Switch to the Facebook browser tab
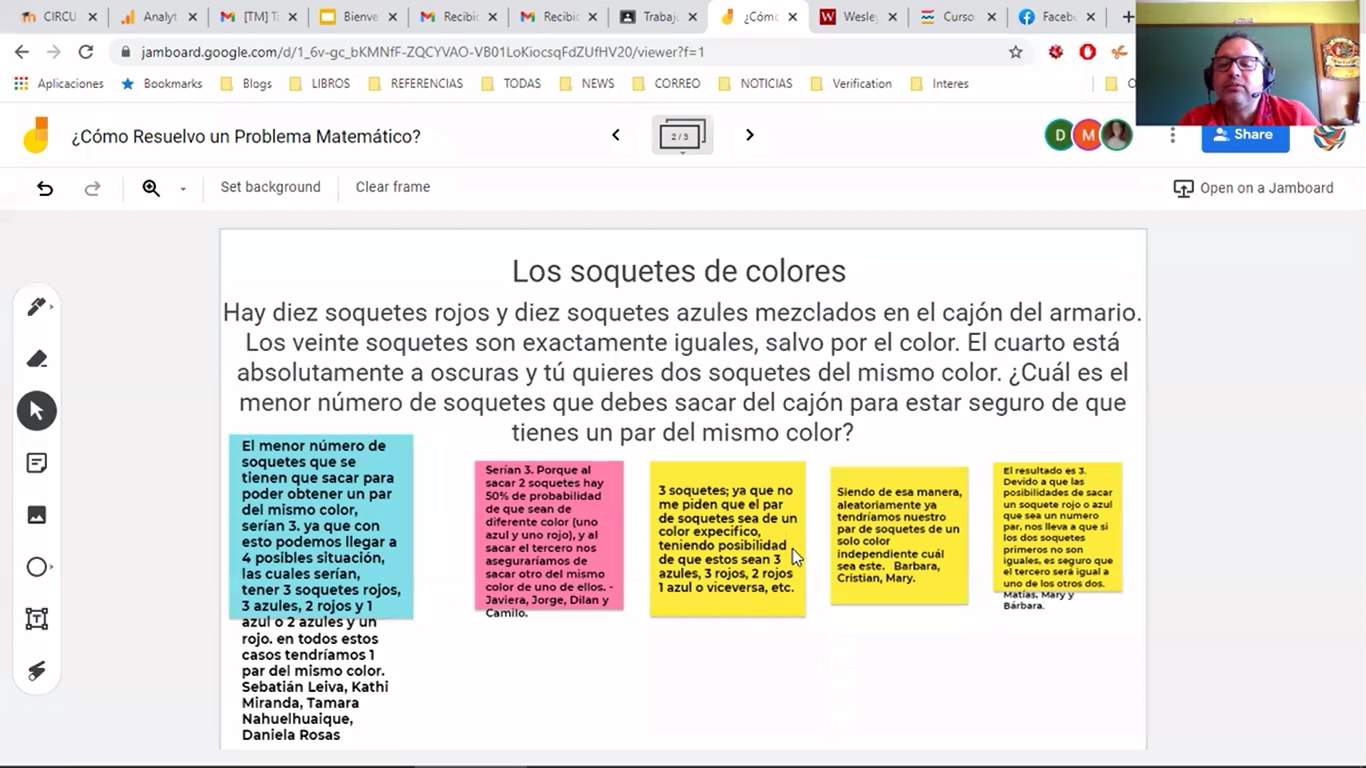The height and width of the screenshot is (768, 1366). (1055, 17)
